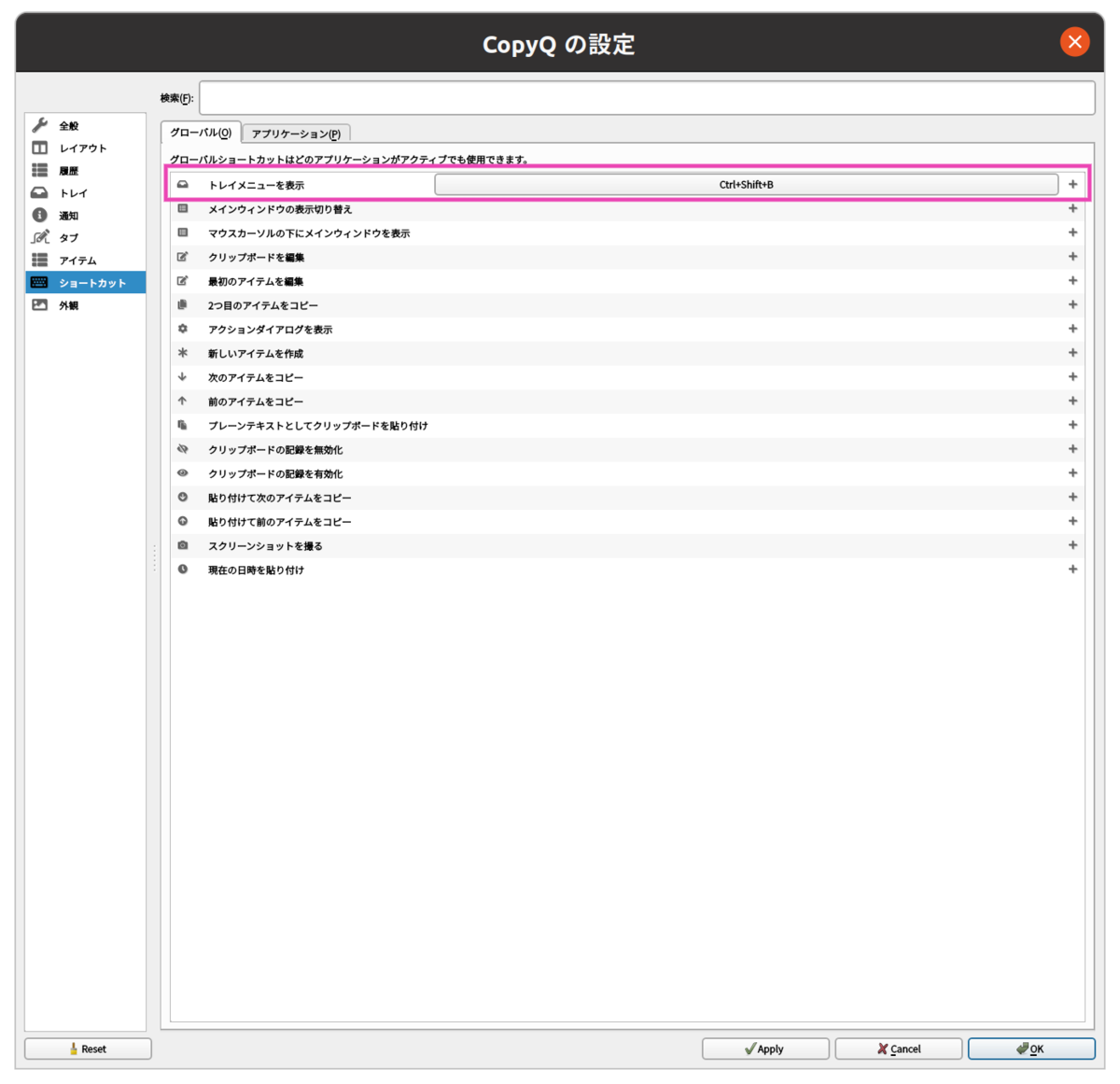Click the tray icon beside トレイ in sidebar
The width and height of the screenshot is (1120, 1084).
(40, 192)
